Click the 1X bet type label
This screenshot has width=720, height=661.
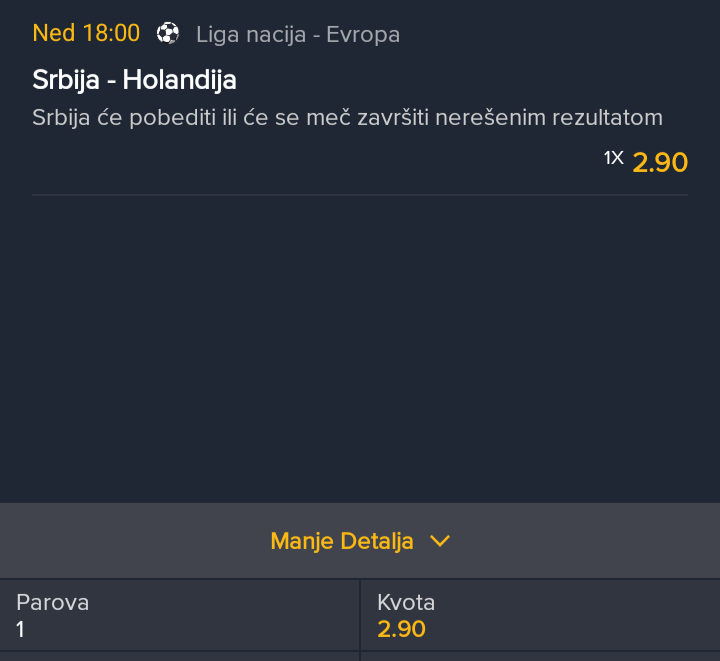613,158
